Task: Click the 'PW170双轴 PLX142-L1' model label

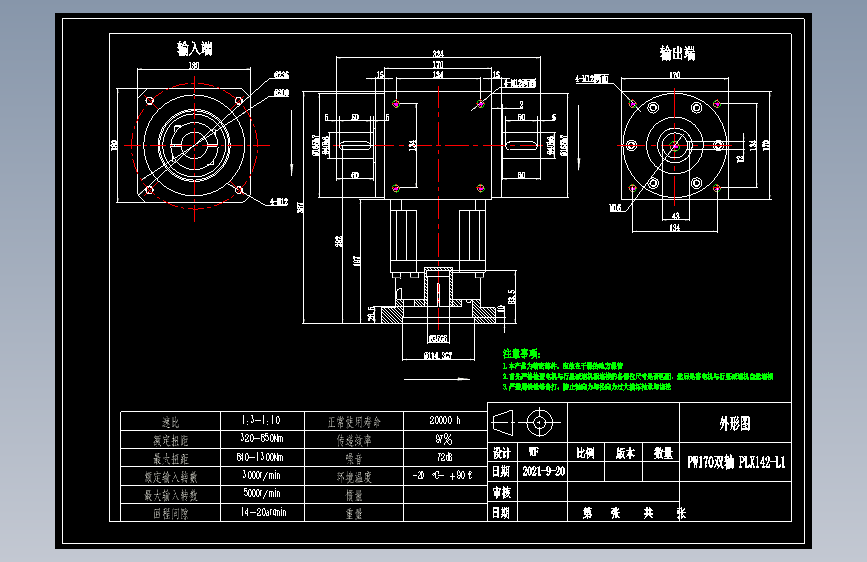Action: pyautogui.click(x=736, y=462)
